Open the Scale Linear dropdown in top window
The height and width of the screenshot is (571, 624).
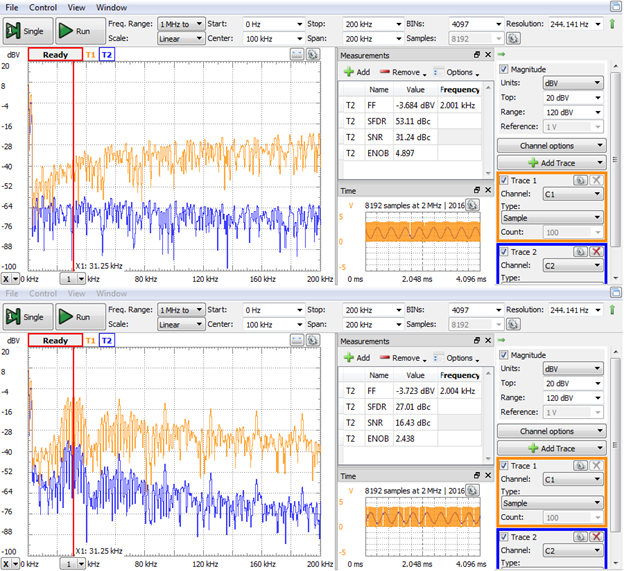181,39
